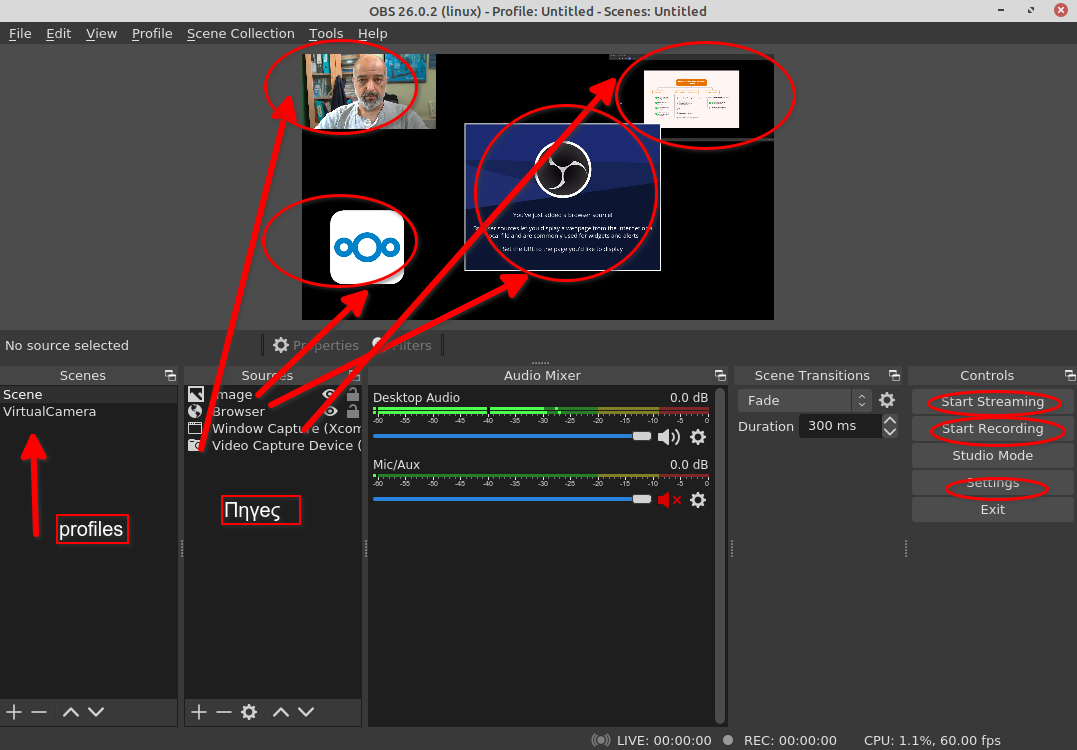Image resolution: width=1077 pixels, height=750 pixels.
Task: Open the Profile menu
Action: [152, 34]
